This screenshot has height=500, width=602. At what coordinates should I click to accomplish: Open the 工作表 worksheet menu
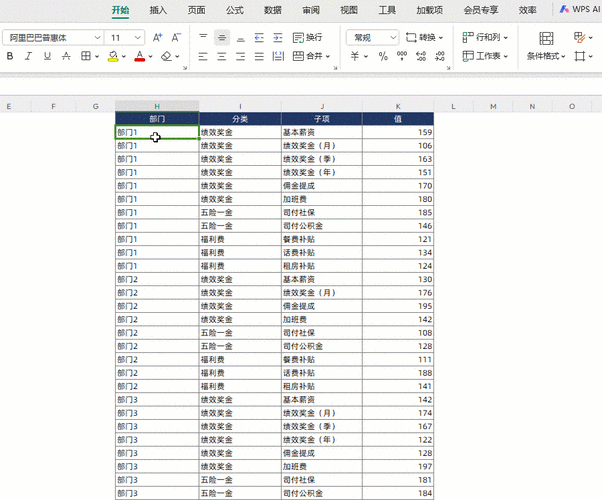pos(485,56)
